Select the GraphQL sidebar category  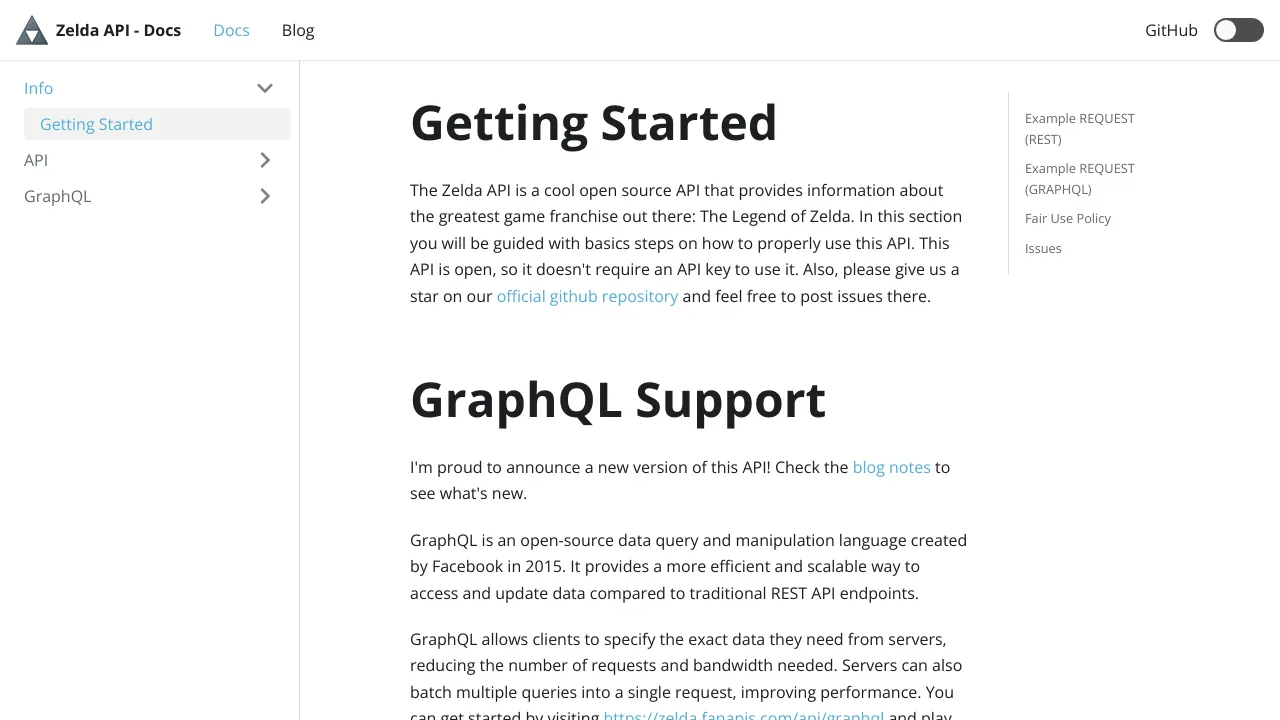point(57,196)
